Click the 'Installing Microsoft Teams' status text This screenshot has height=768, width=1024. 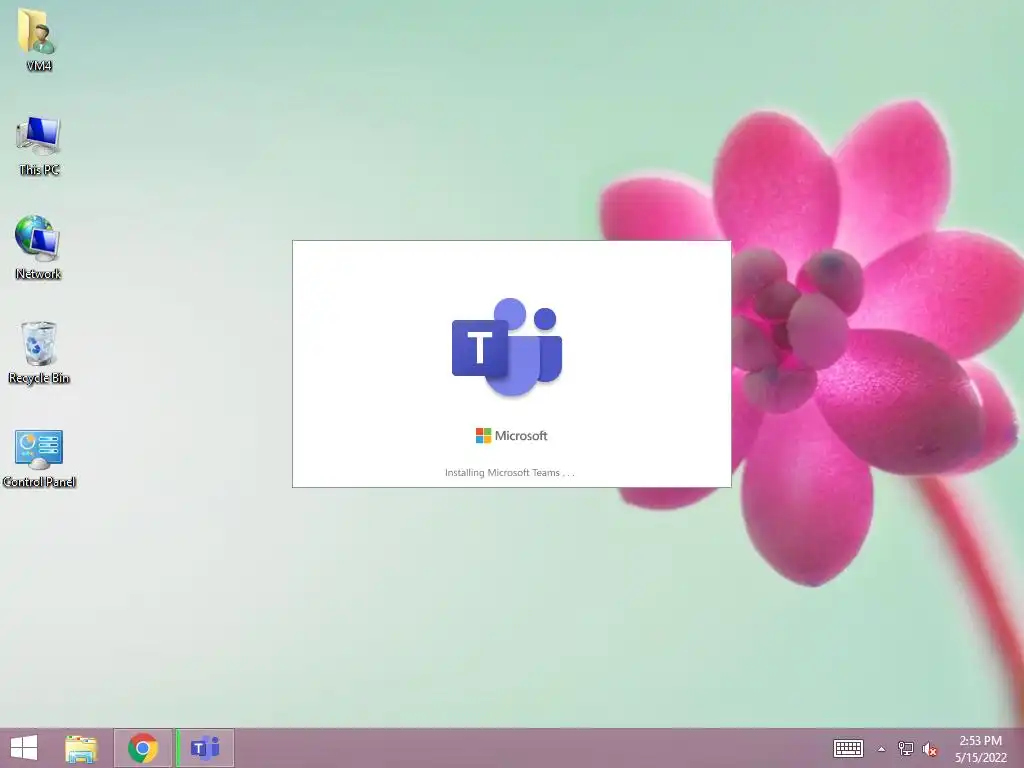click(x=509, y=472)
